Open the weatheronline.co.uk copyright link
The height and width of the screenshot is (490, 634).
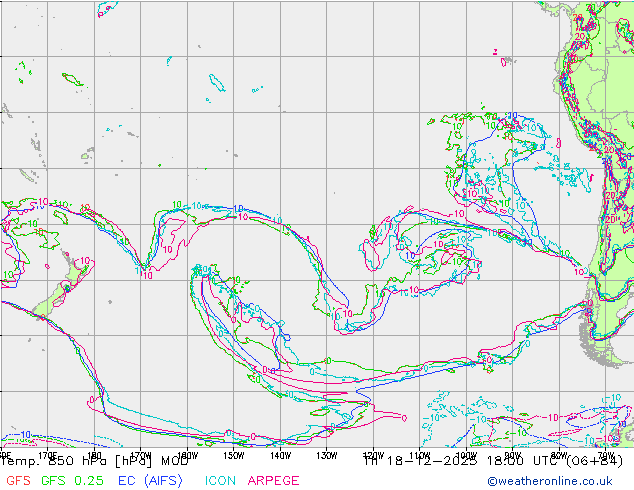[550, 481]
